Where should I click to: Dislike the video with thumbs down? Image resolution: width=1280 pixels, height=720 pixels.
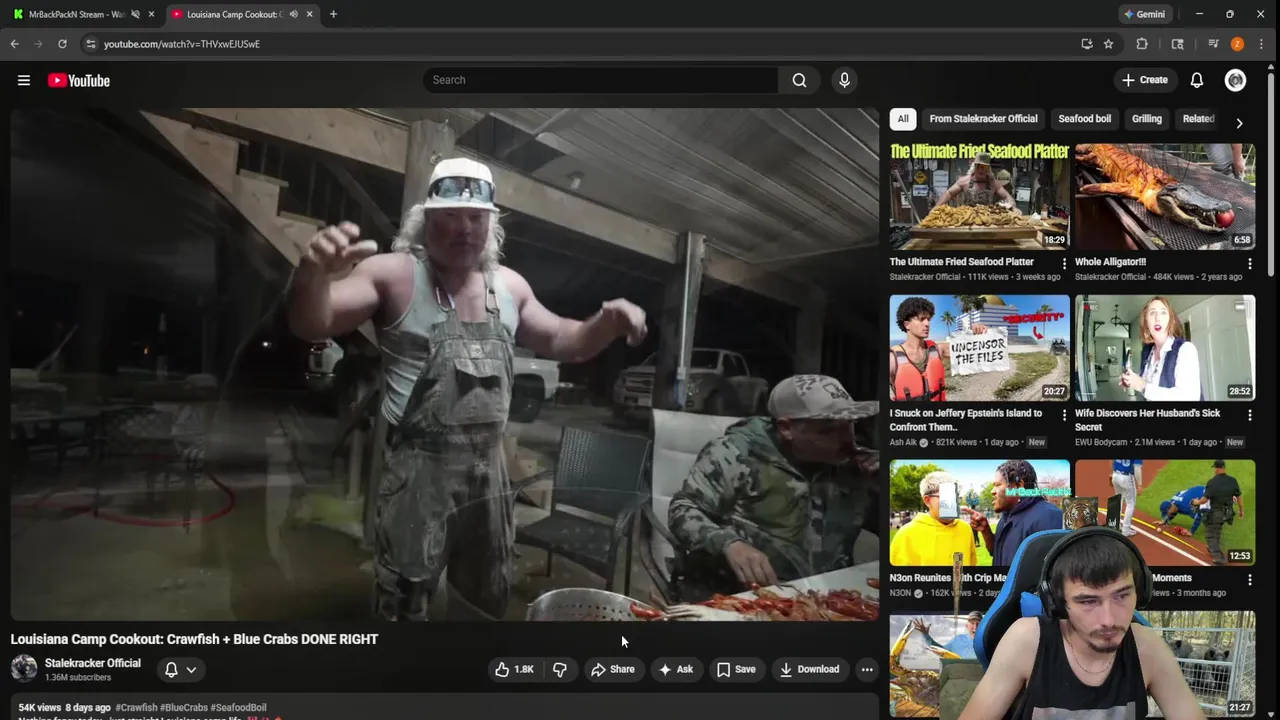pyautogui.click(x=560, y=669)
